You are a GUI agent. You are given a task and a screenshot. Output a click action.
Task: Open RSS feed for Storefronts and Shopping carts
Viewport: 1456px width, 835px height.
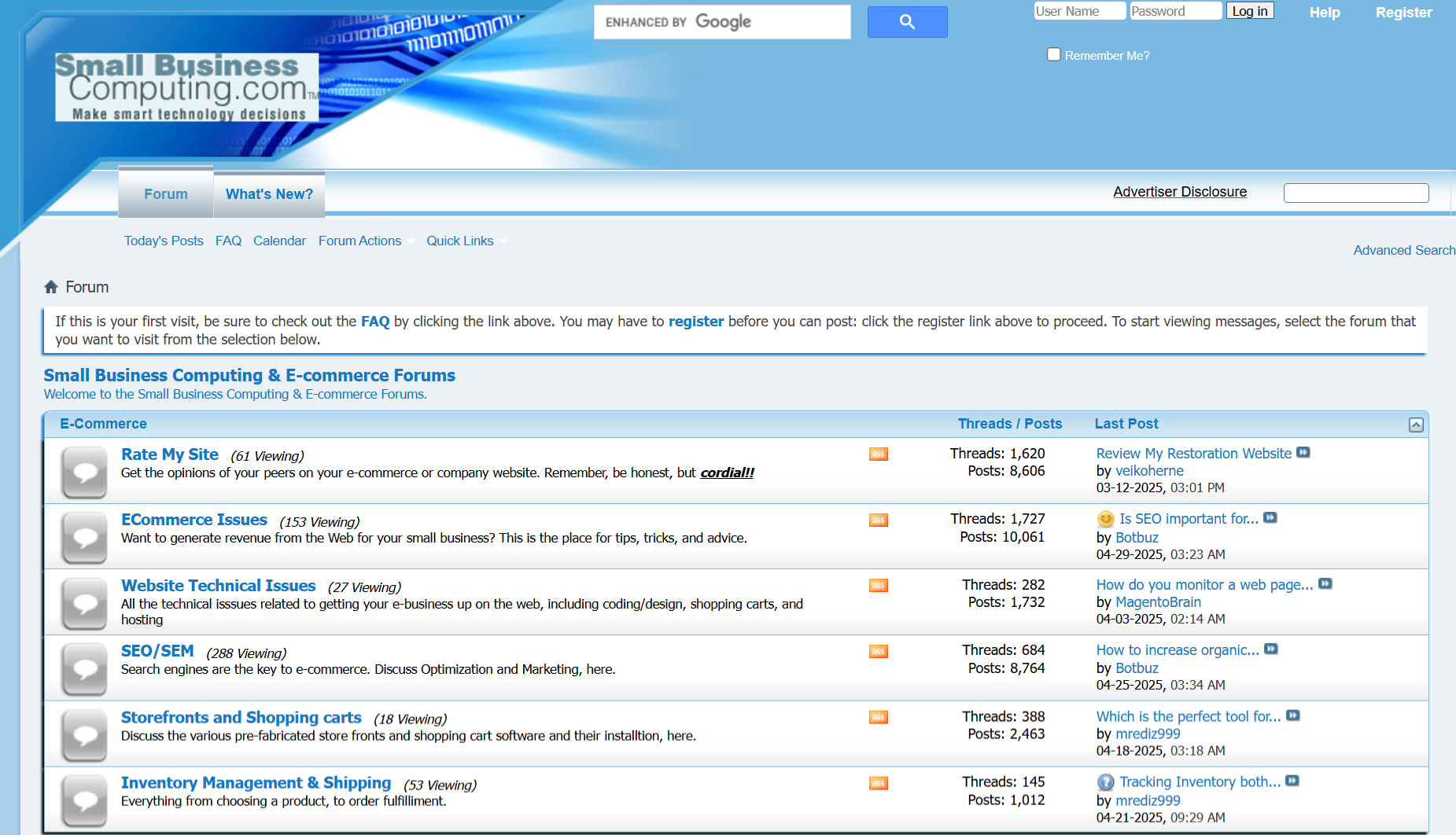pos(879,718)
